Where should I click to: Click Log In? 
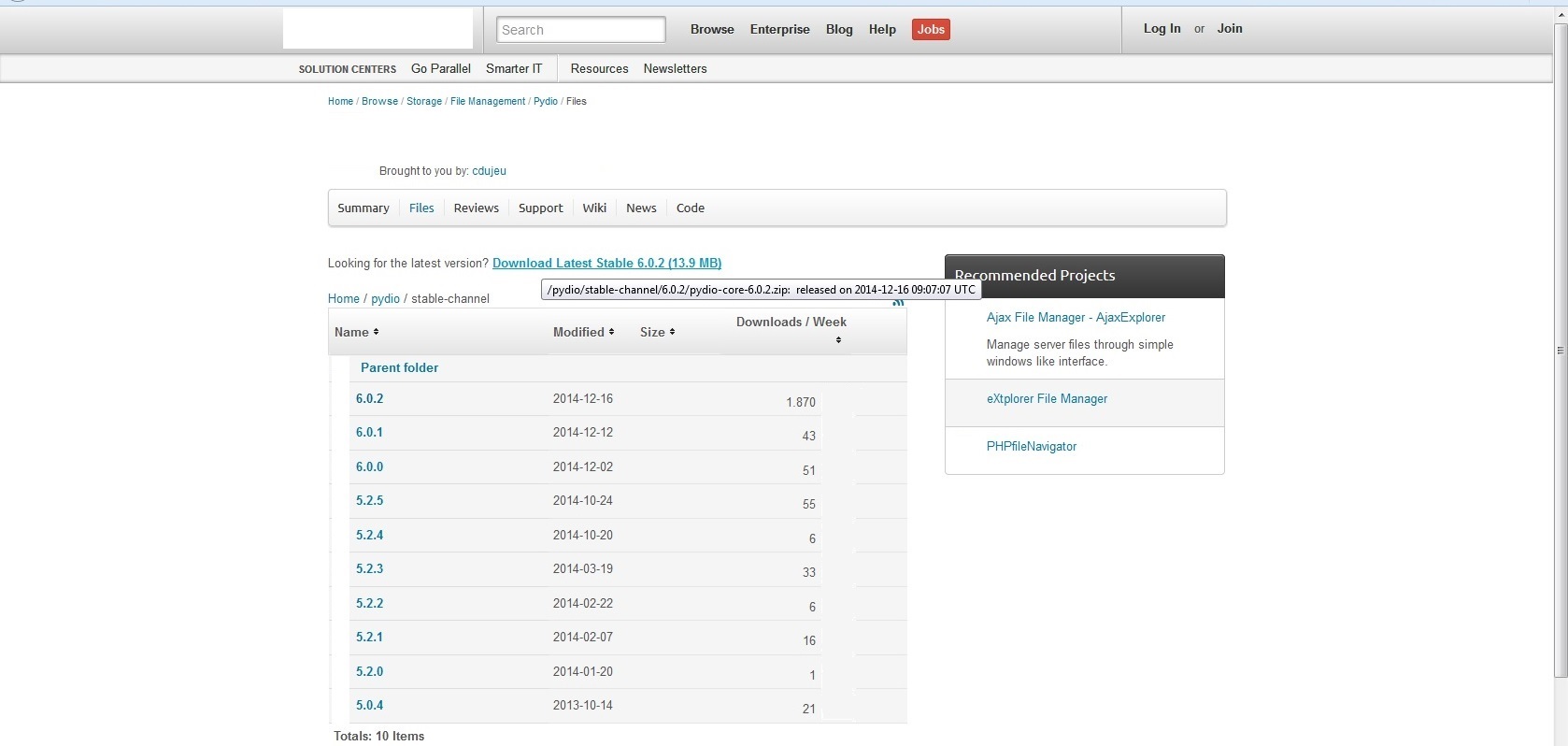[x=1162, y=29]
